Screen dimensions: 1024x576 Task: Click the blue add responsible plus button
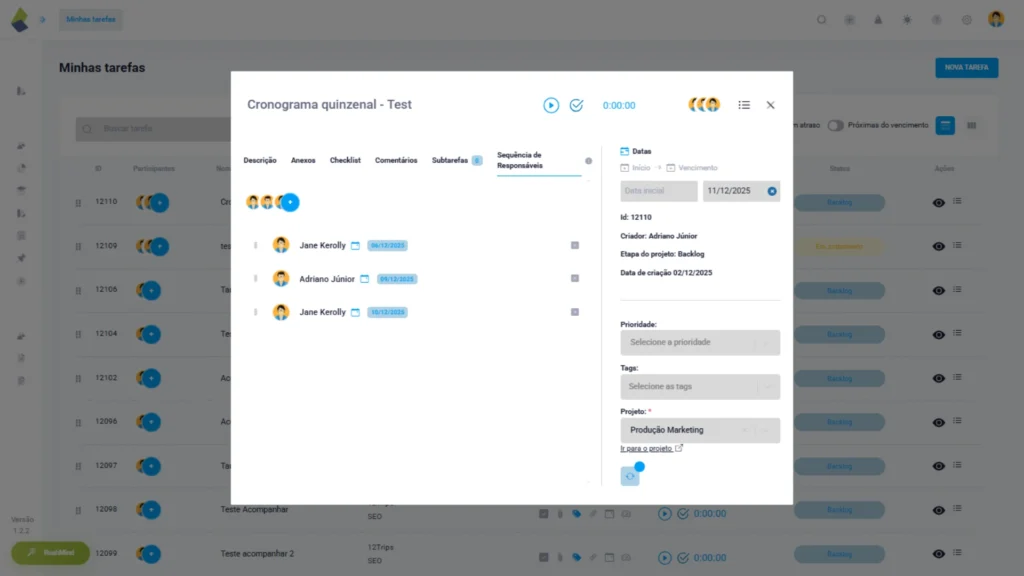click(x=290, y=202)
